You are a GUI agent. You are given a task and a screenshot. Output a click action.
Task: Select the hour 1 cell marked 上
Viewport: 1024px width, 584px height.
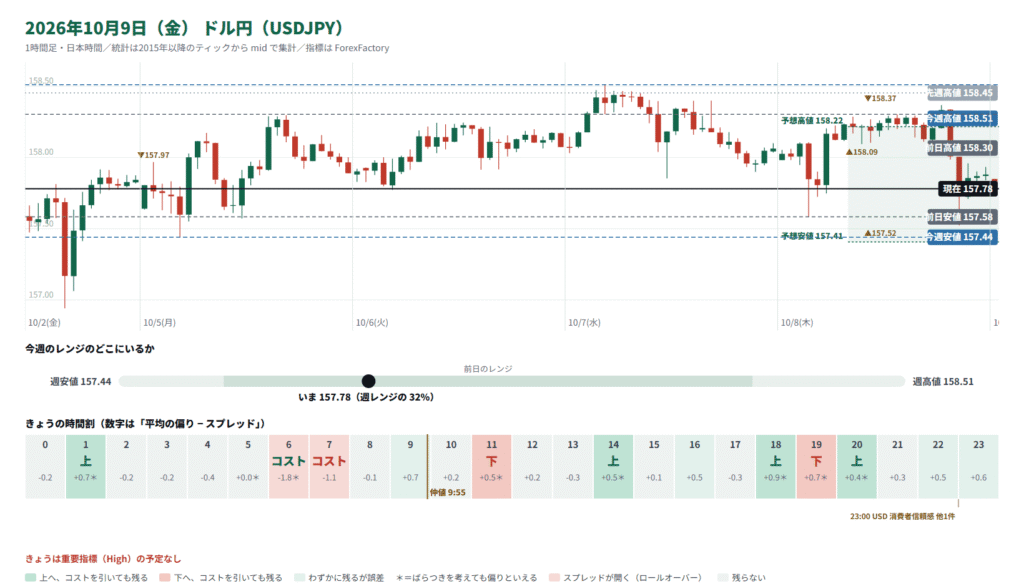[86, 466]
